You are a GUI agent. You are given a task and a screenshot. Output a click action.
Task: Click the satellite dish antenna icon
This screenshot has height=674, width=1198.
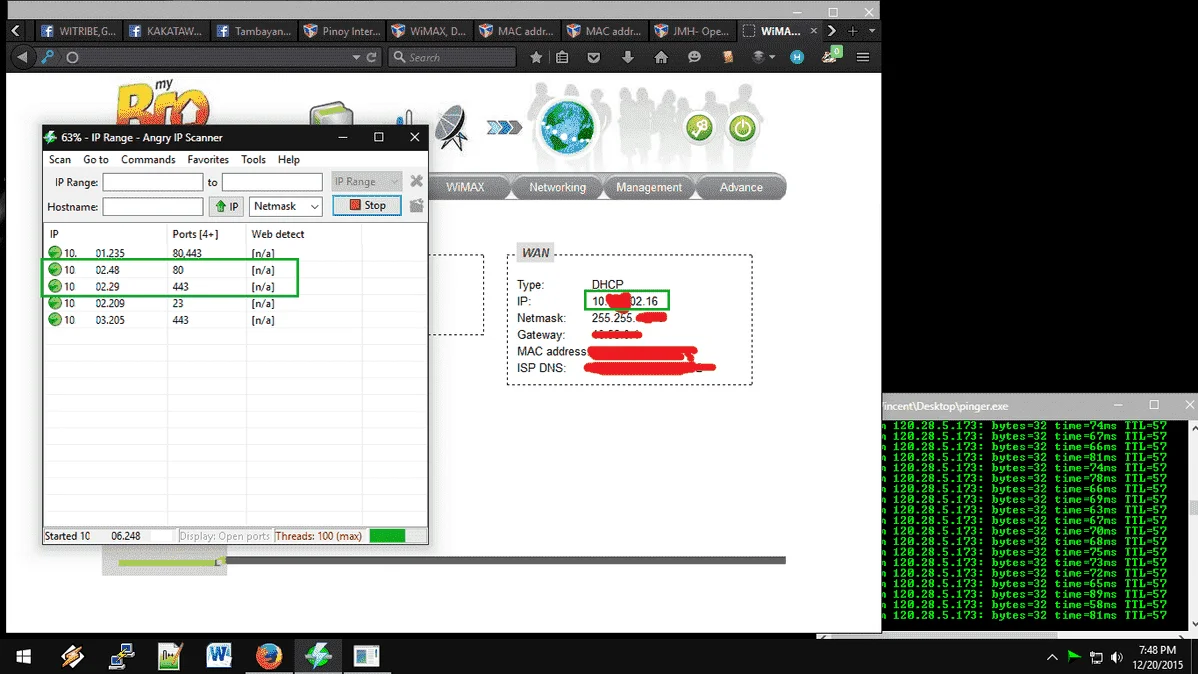pos(452,127)
